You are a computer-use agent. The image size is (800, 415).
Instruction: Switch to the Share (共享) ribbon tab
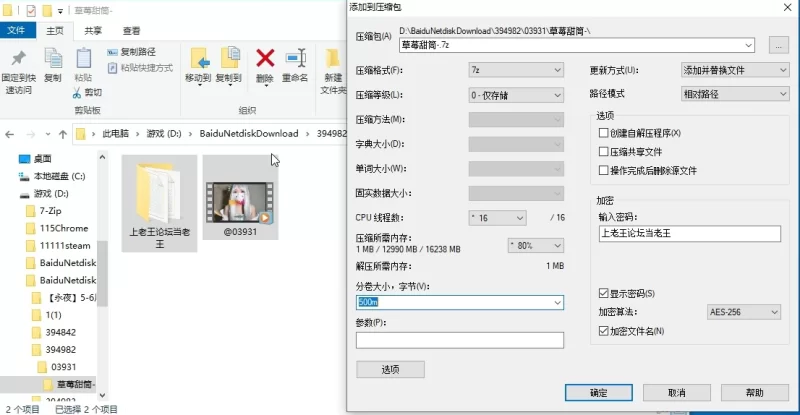[x=92, y=31]
